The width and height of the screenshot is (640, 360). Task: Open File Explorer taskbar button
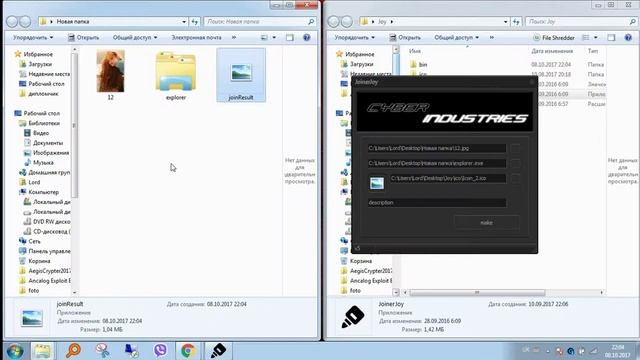coord(42,351)
